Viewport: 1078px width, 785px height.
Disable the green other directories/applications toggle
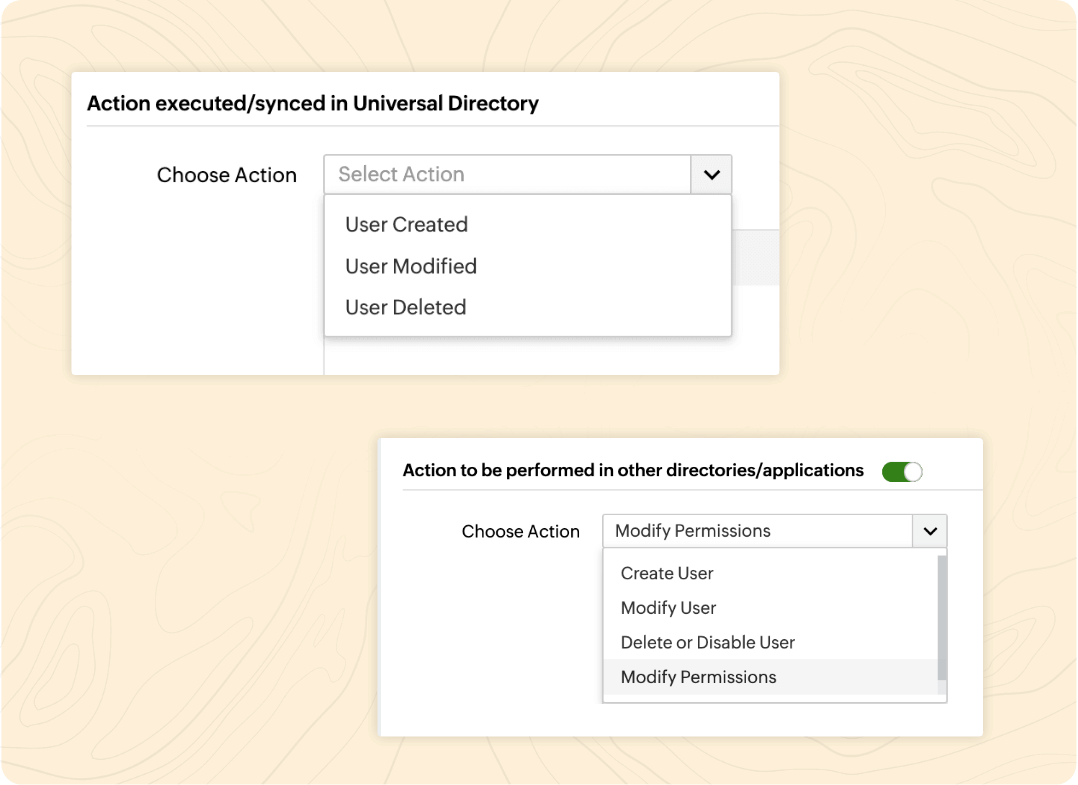[x=901, y=471]
